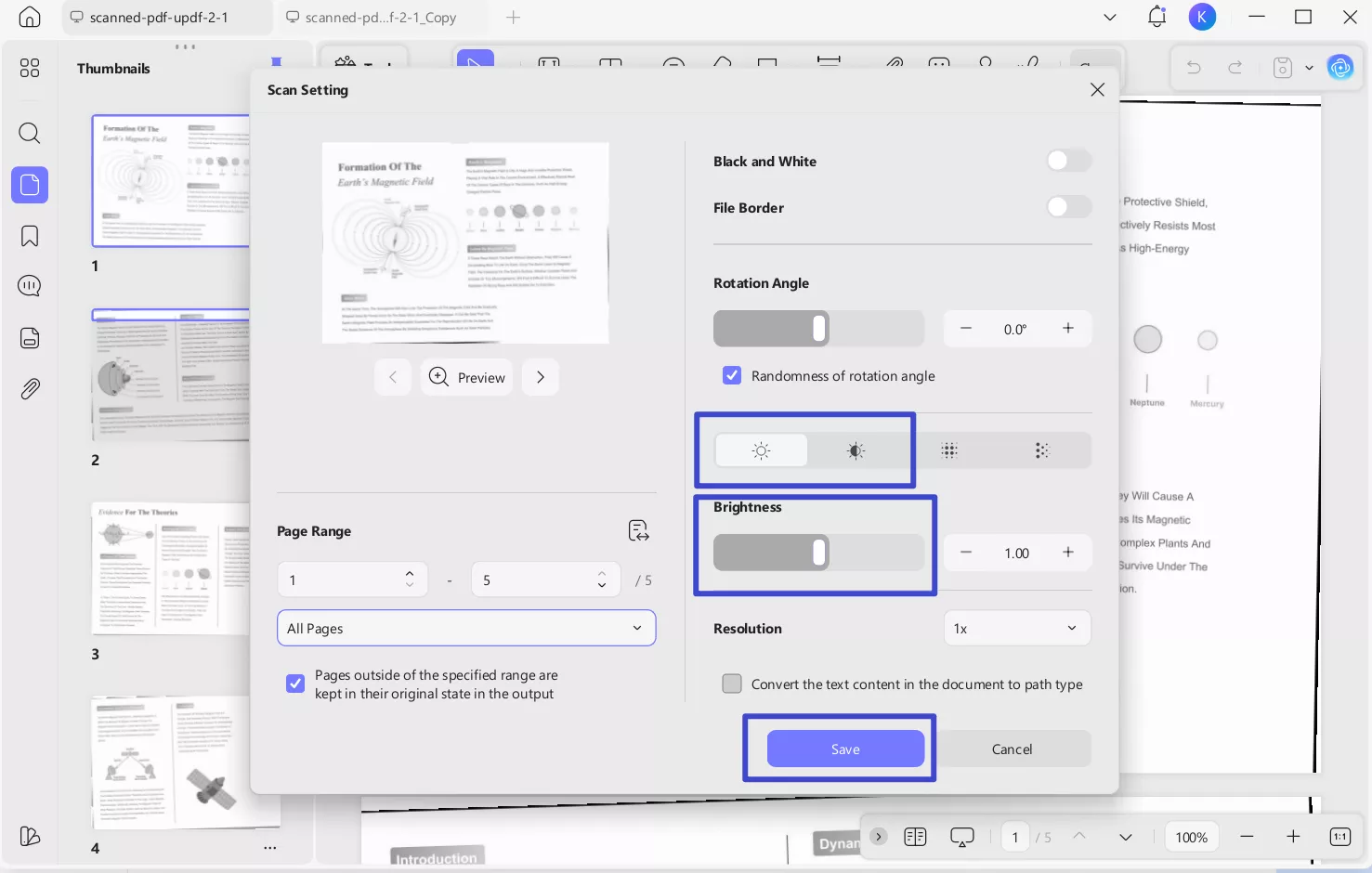Open the Bookmarks panel
The height and width of the screenshot is (873, 1372).
pyautogui.click(x=29, y=236)
